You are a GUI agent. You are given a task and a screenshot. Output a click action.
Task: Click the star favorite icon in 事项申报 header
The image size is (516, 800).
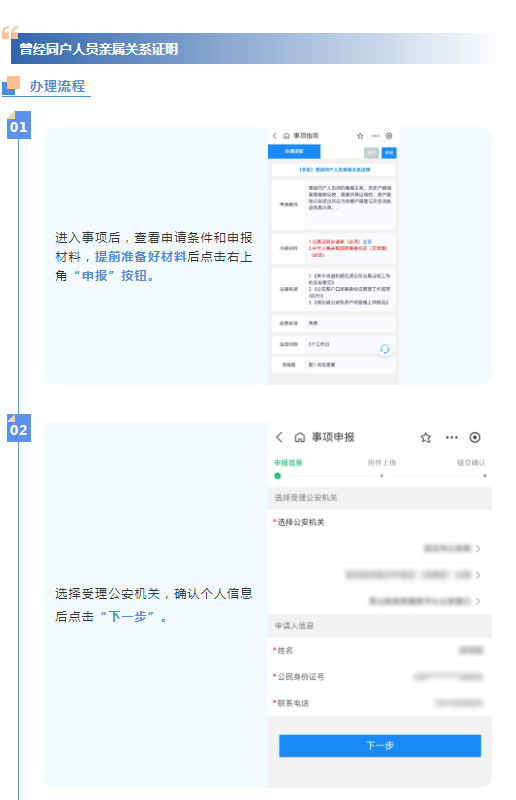(x=426, y=437)
